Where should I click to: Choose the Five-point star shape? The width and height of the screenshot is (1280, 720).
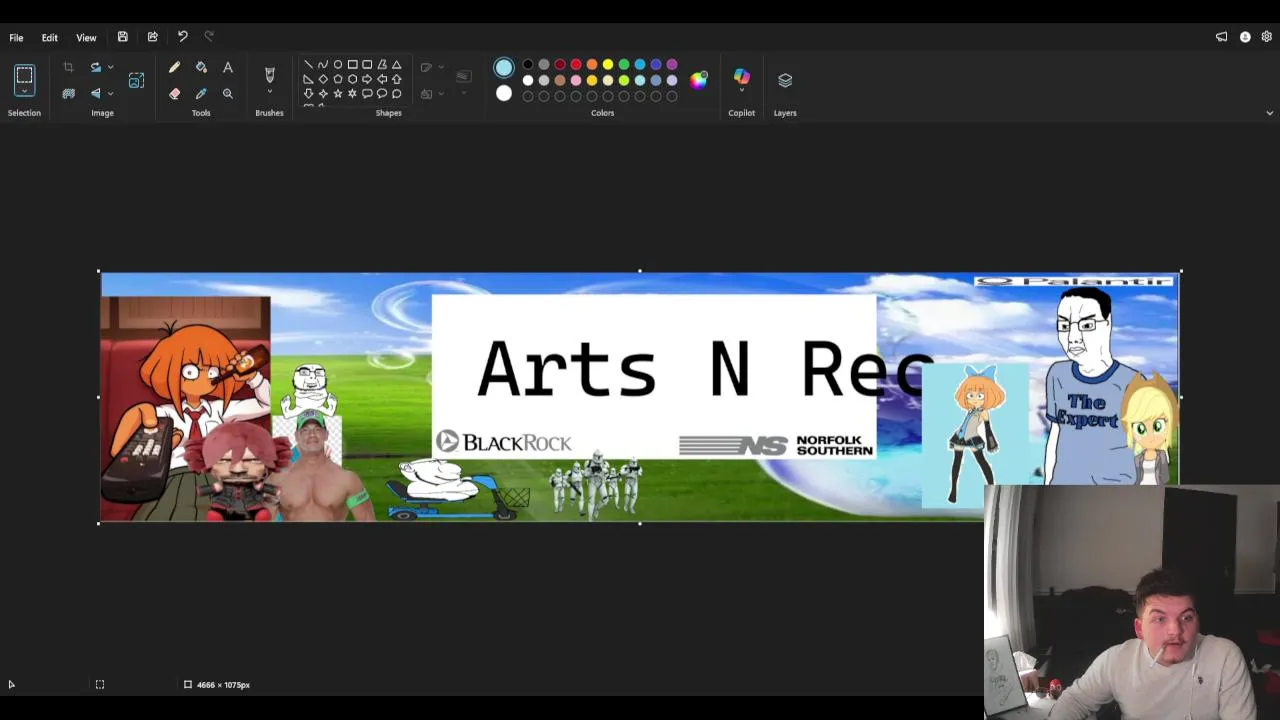[x=337, y=94]
